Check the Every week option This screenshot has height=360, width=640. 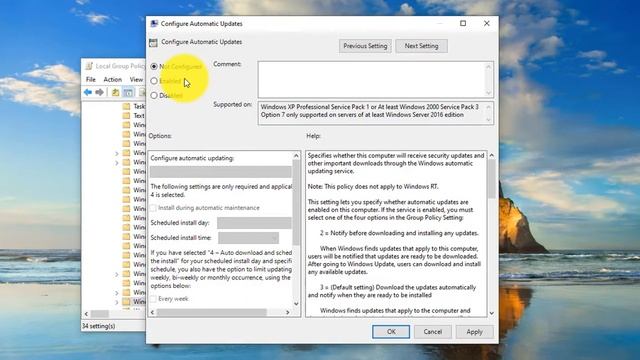coord(153,299)
